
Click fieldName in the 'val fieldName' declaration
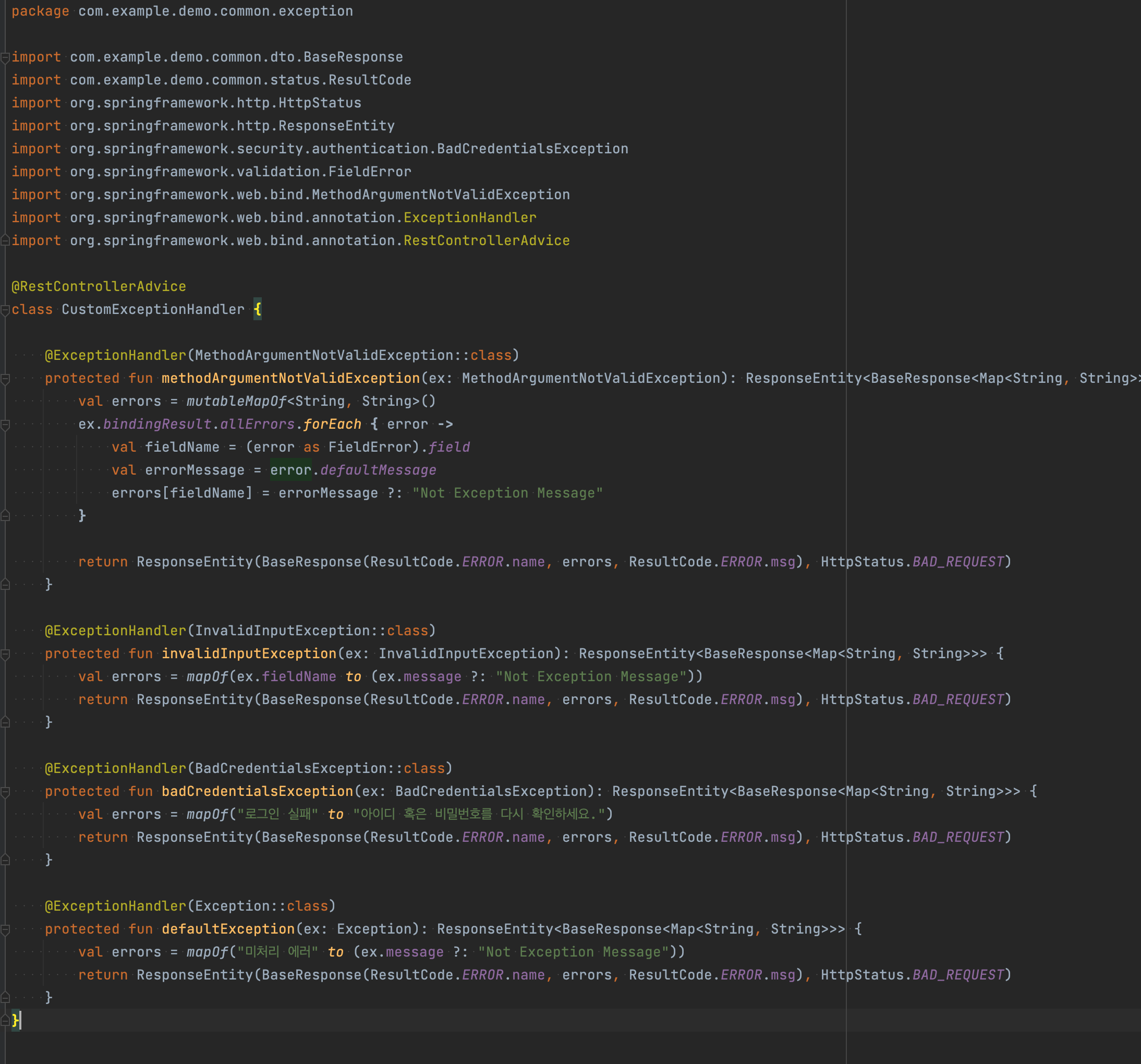tap(183, 447)
